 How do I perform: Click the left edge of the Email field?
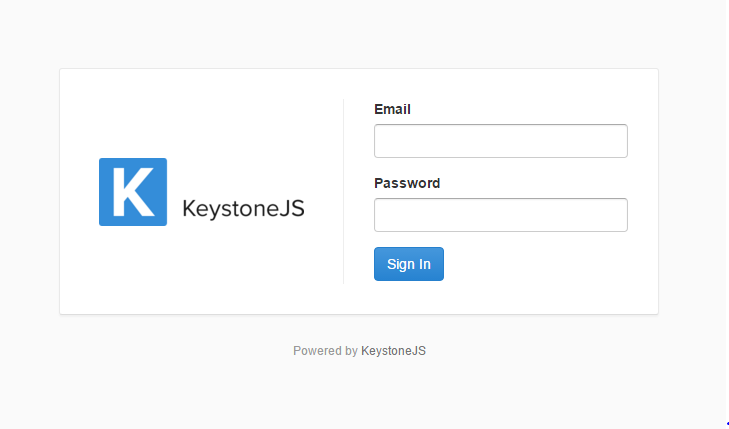tap(380, 141)
